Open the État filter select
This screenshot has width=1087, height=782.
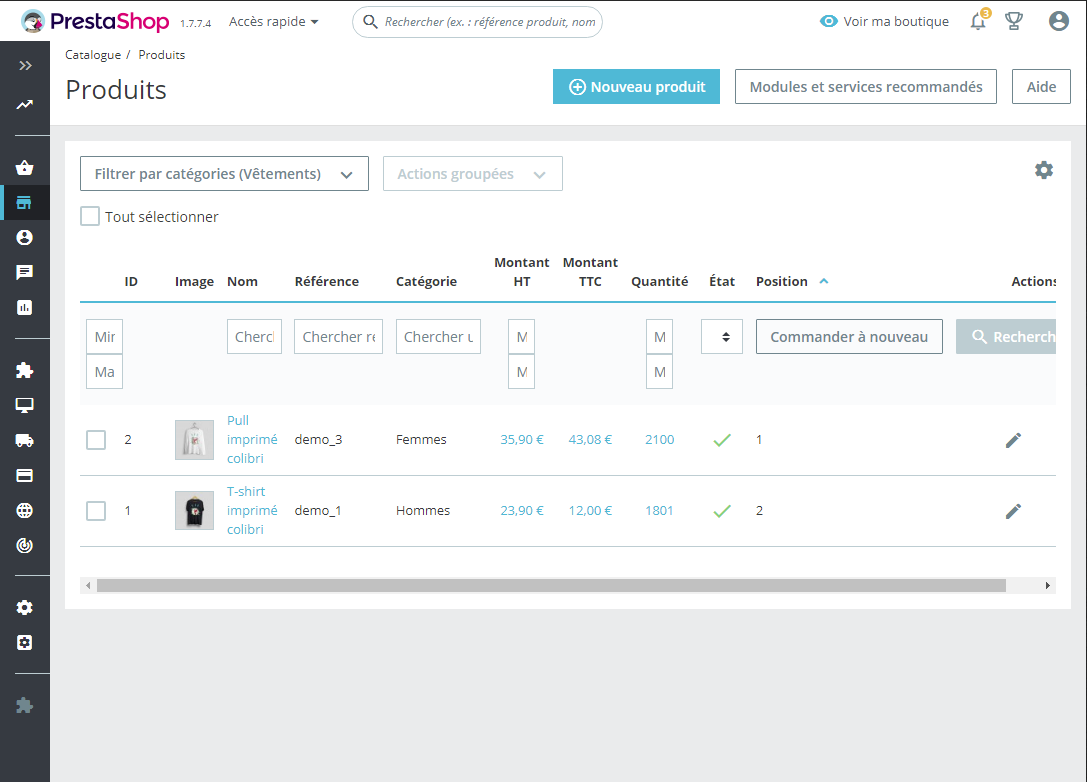pyautogui.click(x=722, y=337)
